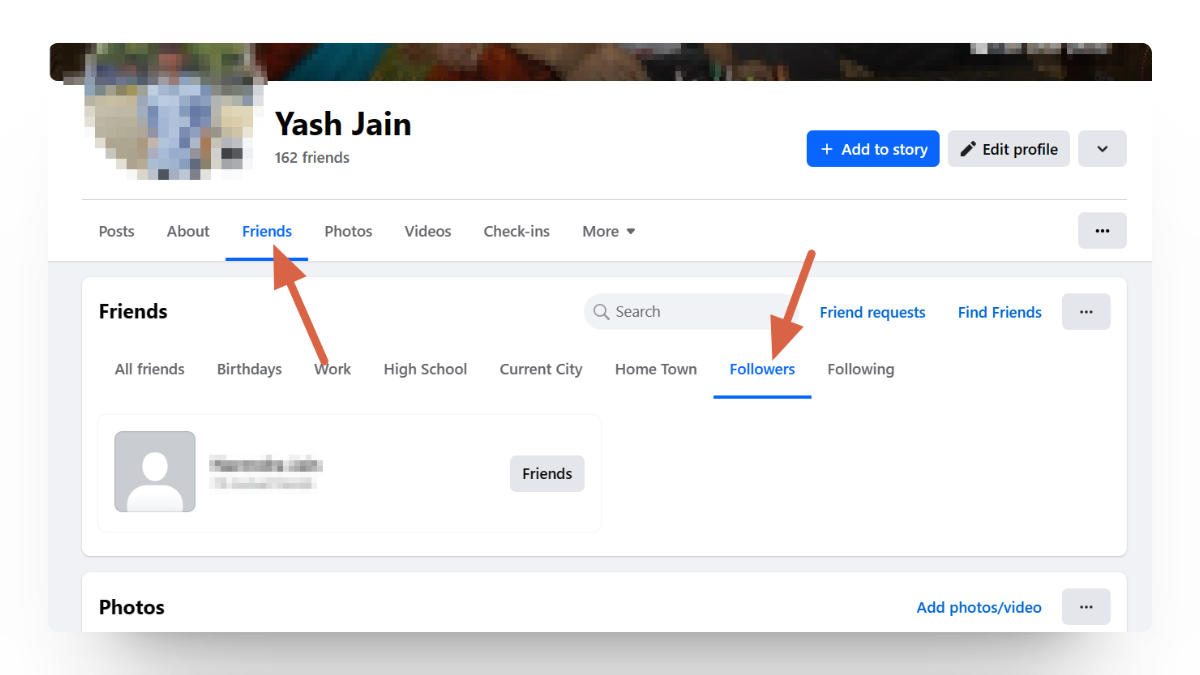Click the ellipsis icon next to profile tabs
This screenshot has height=675, width=1200.
(x=1102, y=230)
